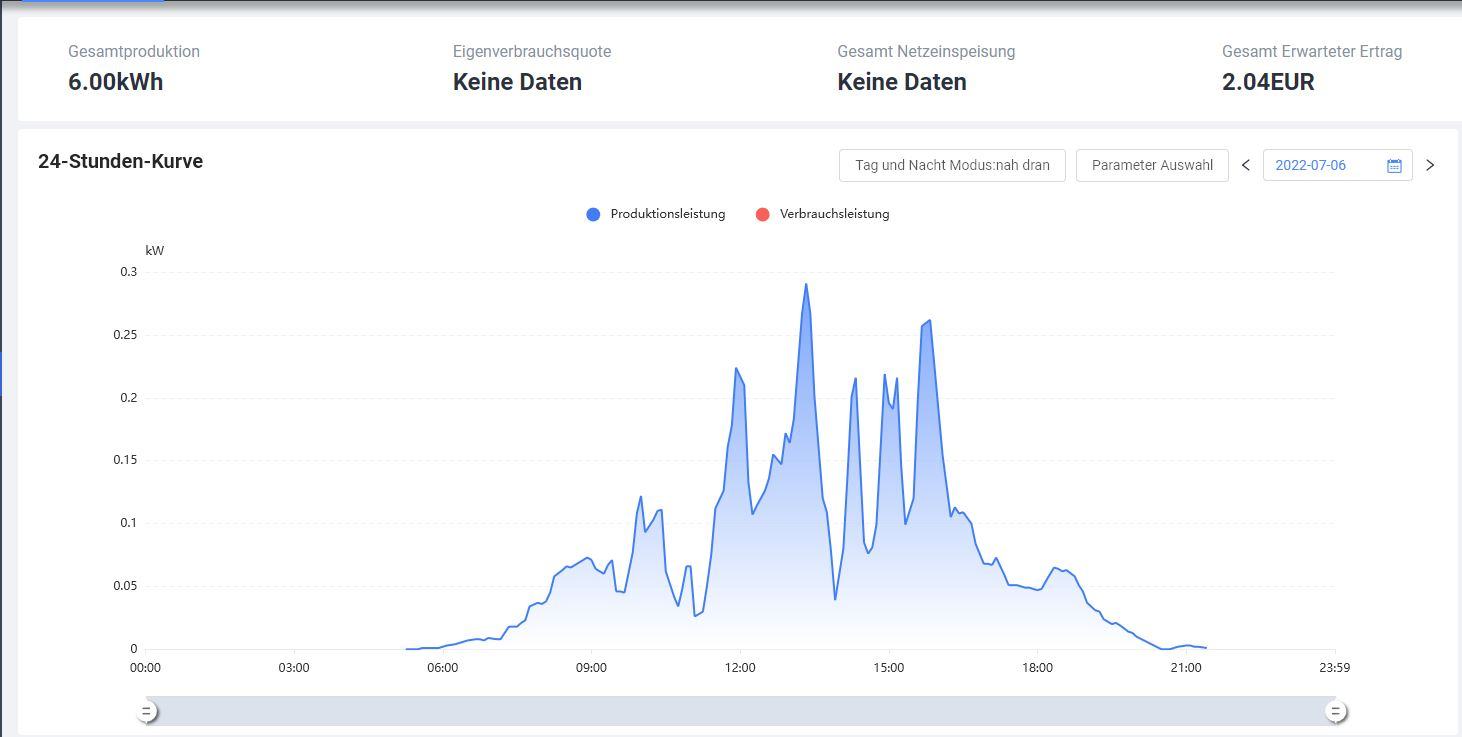Click the 23:59 axis label
Screen dimensions: 1462x737
pyautogui.click(x=1334, y=668)
